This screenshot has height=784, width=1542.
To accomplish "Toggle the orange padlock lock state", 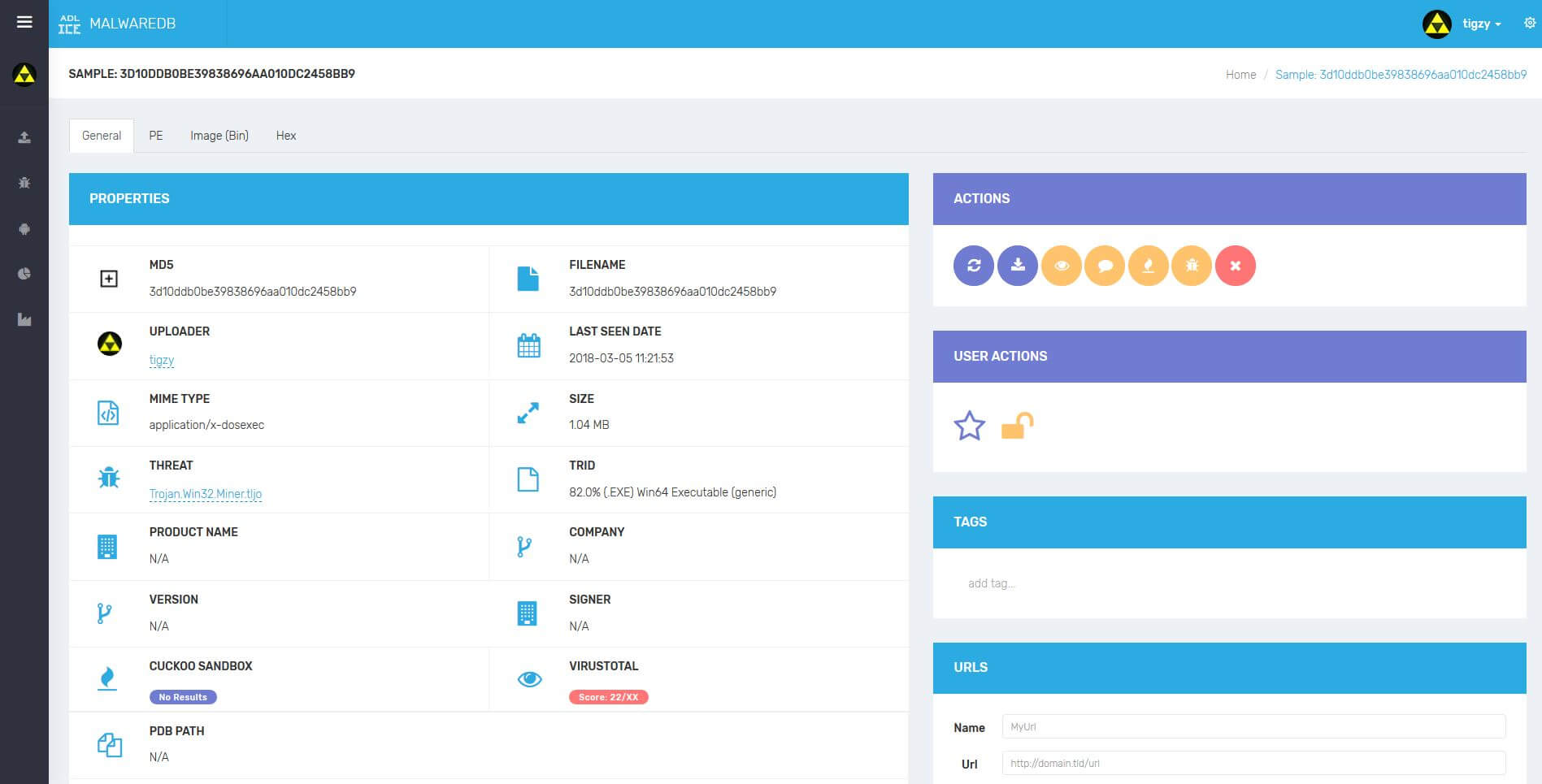I will (1016, 426).
